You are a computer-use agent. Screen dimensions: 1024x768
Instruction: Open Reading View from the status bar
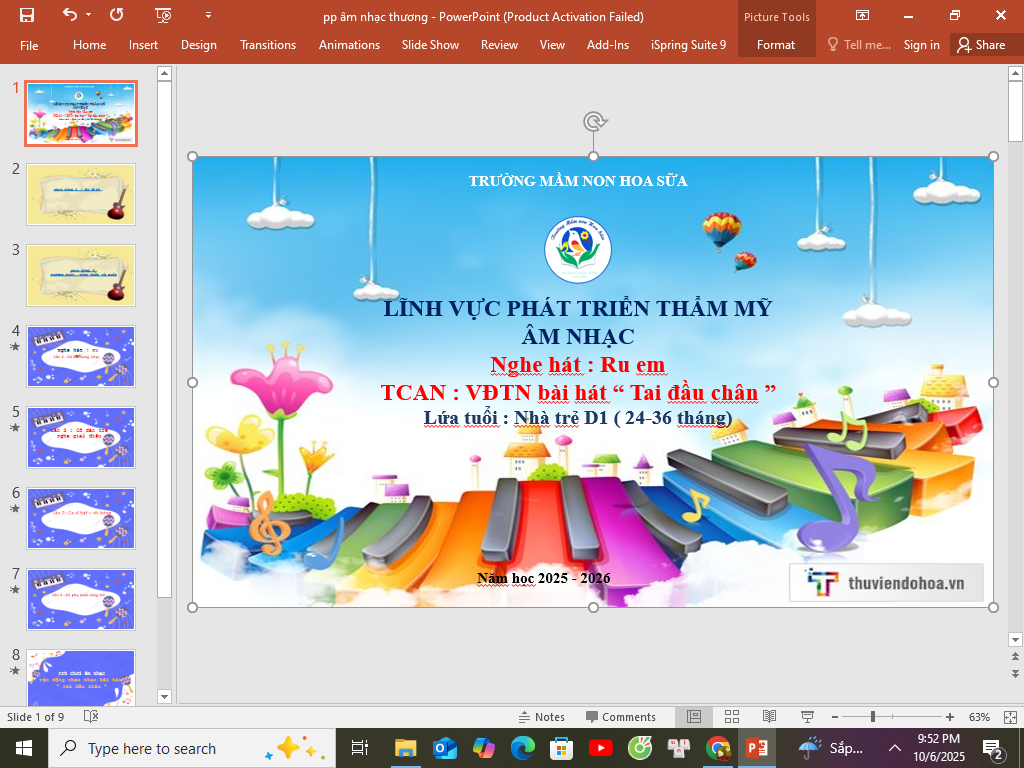[769, 717]
